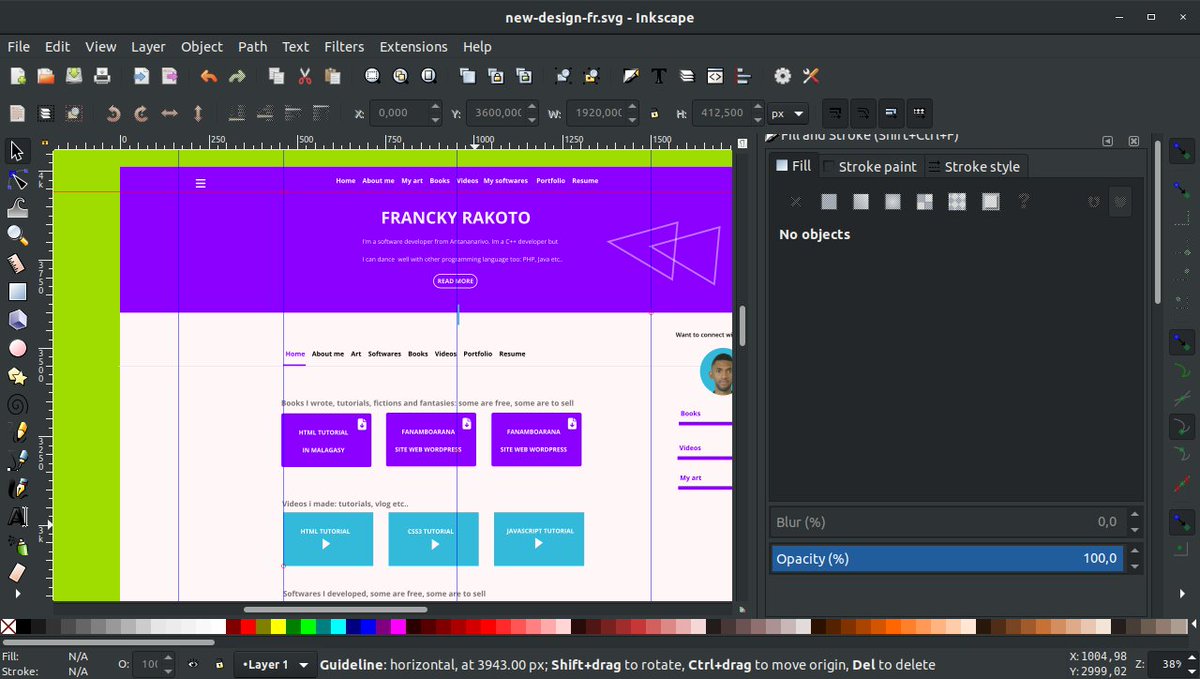Collapse the Fill and Stroke panel
The width and height of the screenshot is (1200, 679).
tap(1108, 141)
